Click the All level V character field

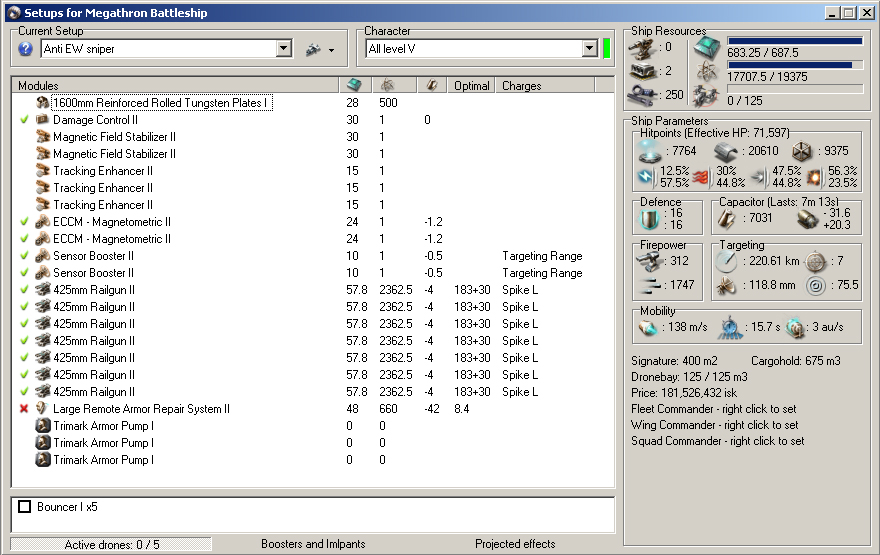(474, 49)
